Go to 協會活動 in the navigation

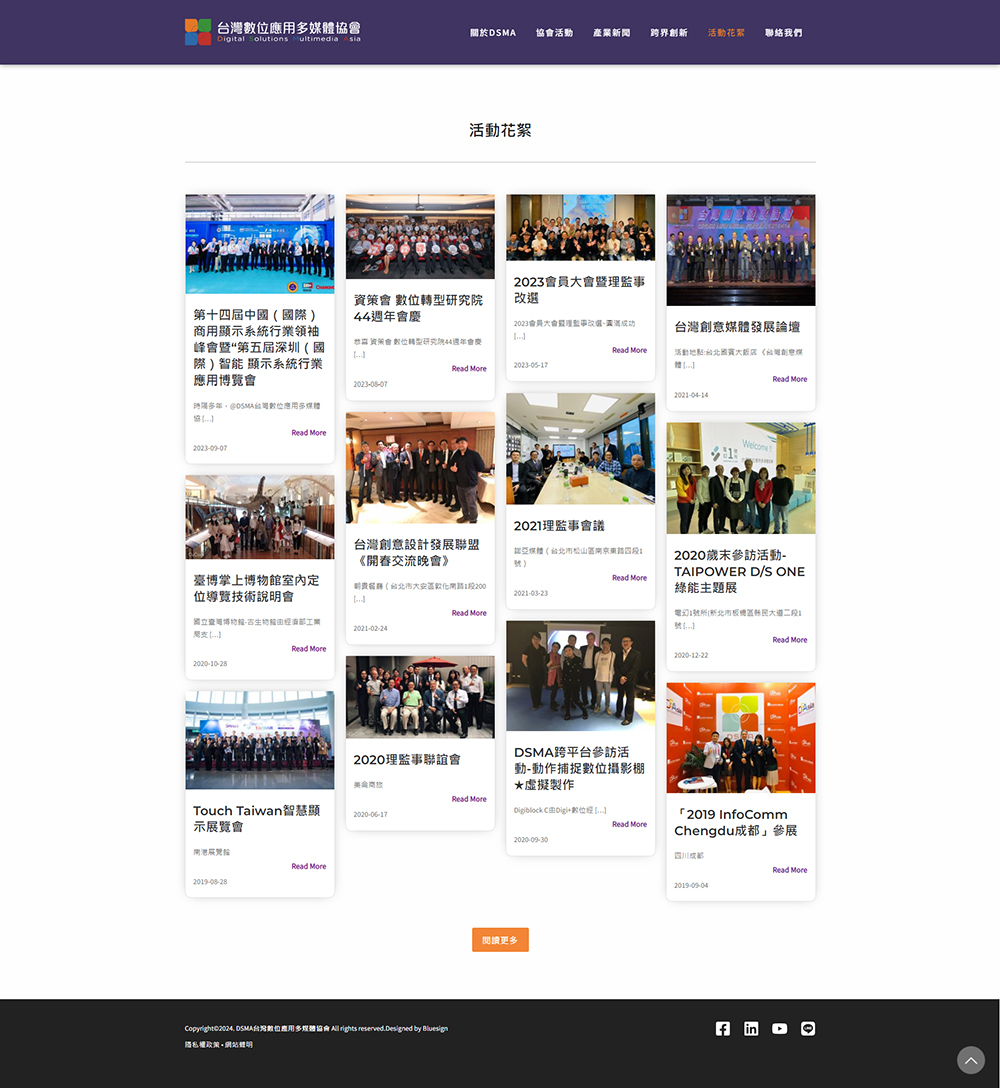click(x=554, y=33)
